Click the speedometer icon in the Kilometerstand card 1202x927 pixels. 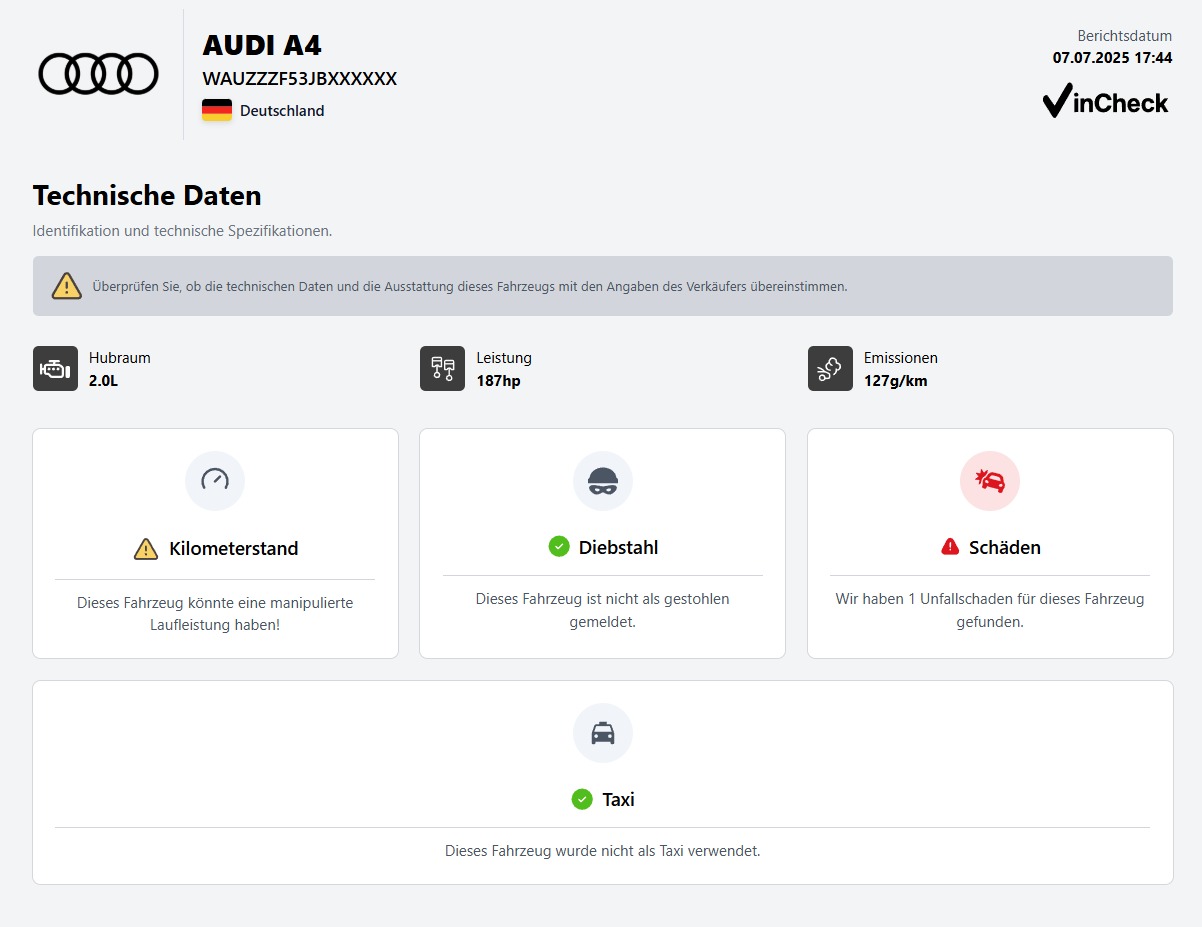click(x=215, y=480)
